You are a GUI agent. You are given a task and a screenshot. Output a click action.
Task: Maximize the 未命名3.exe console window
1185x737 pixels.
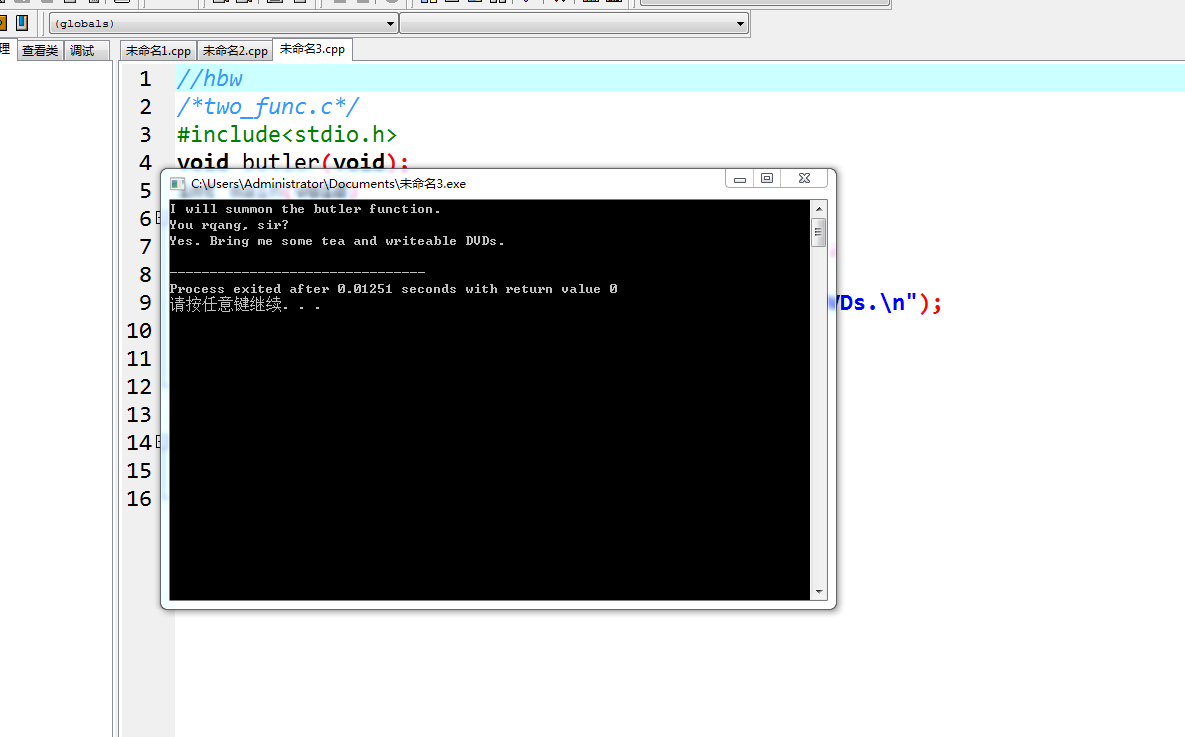[x=767, y=179]
